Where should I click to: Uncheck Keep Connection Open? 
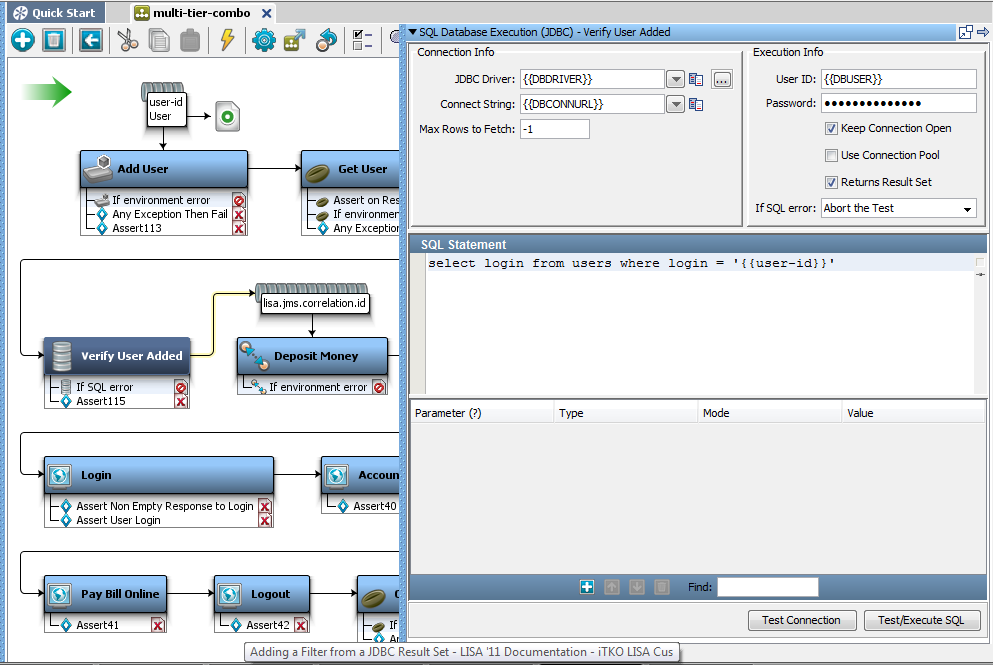pos(831,129)
